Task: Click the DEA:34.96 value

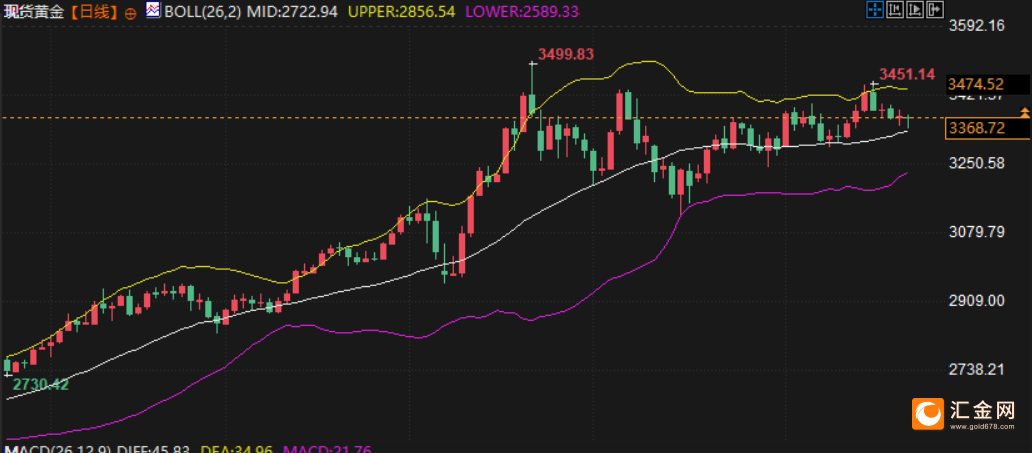Action: pyautogui.click(x=238, y=449)
